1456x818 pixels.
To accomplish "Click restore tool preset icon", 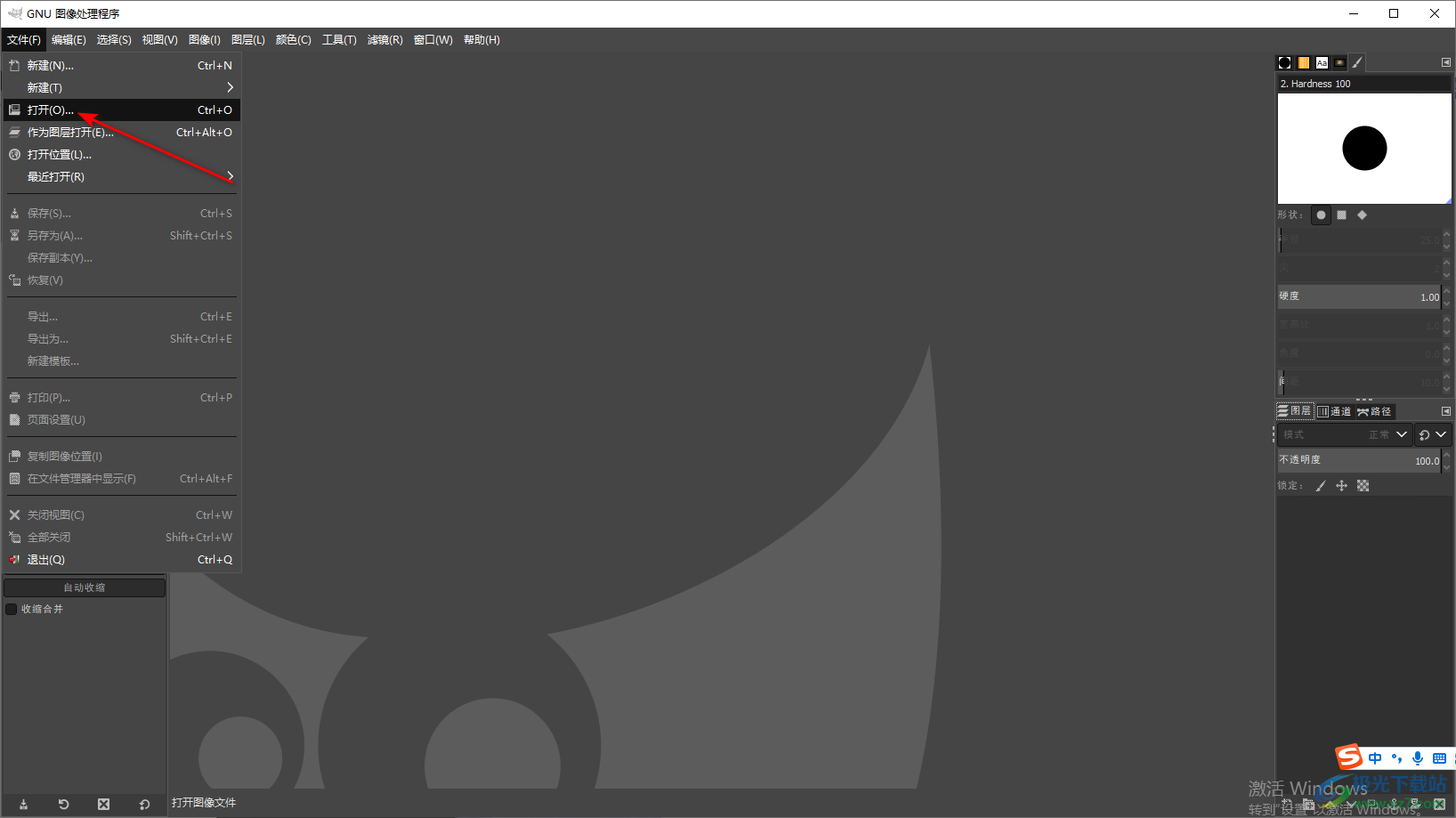I will [x=63, y=804].
